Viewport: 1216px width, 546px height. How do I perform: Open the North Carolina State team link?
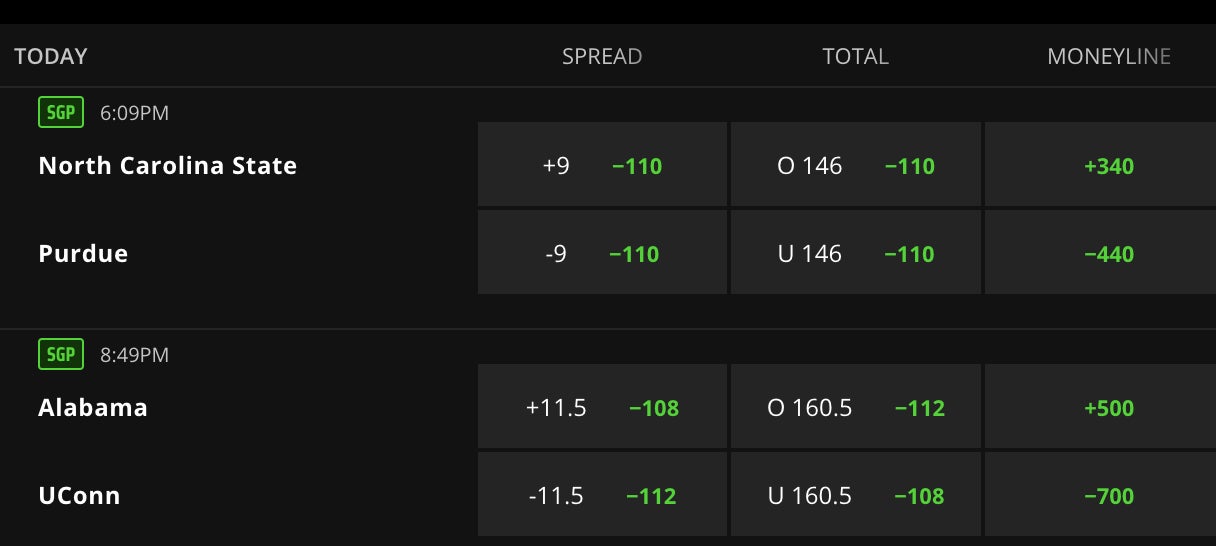pyautogui.click(x=167, y=165)
